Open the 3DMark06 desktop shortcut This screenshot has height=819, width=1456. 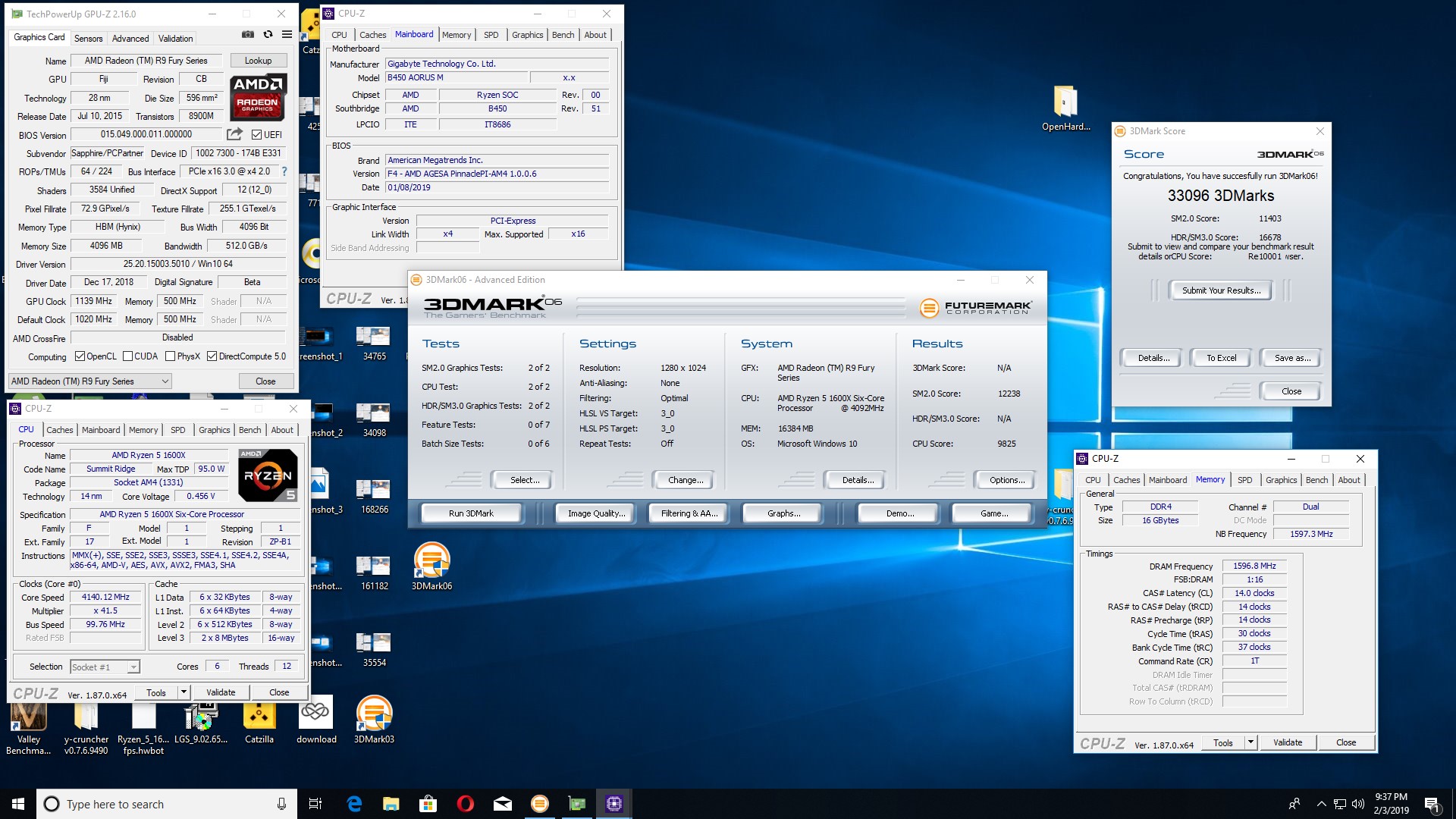coord(431,566)
